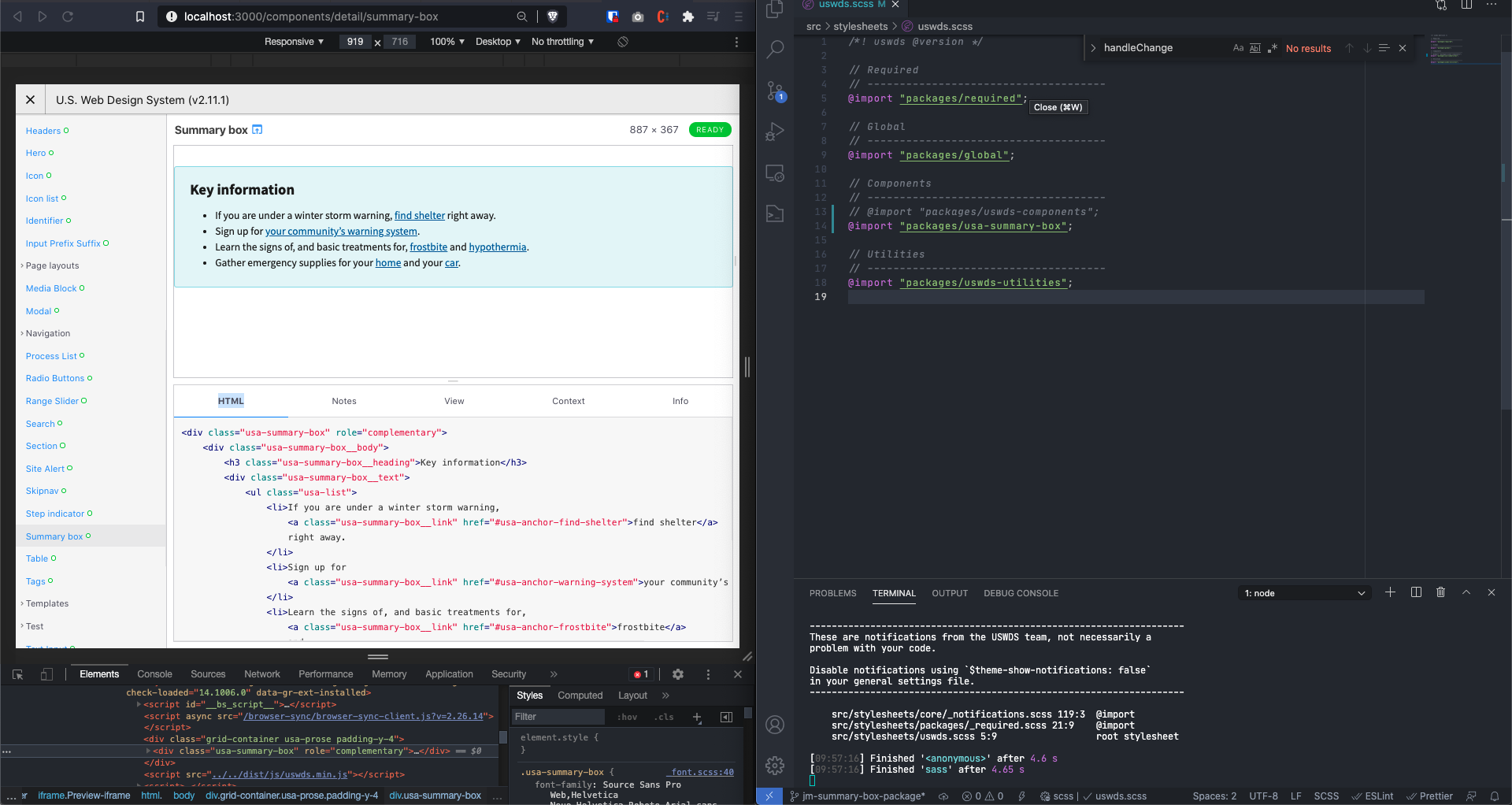Viewport: 1512px width, 805px height.
Task: Open the summary box preview in new window
Action: click(257, 130)
